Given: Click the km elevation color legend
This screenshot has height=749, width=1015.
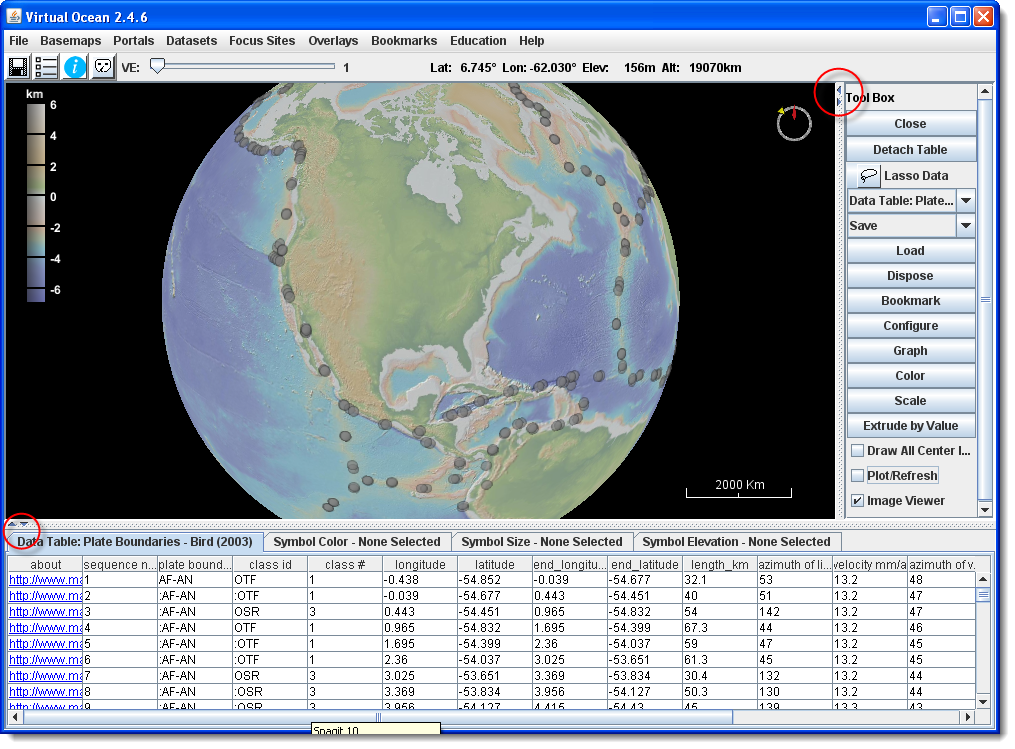Looking at the screenshot, I should [35, 200].
